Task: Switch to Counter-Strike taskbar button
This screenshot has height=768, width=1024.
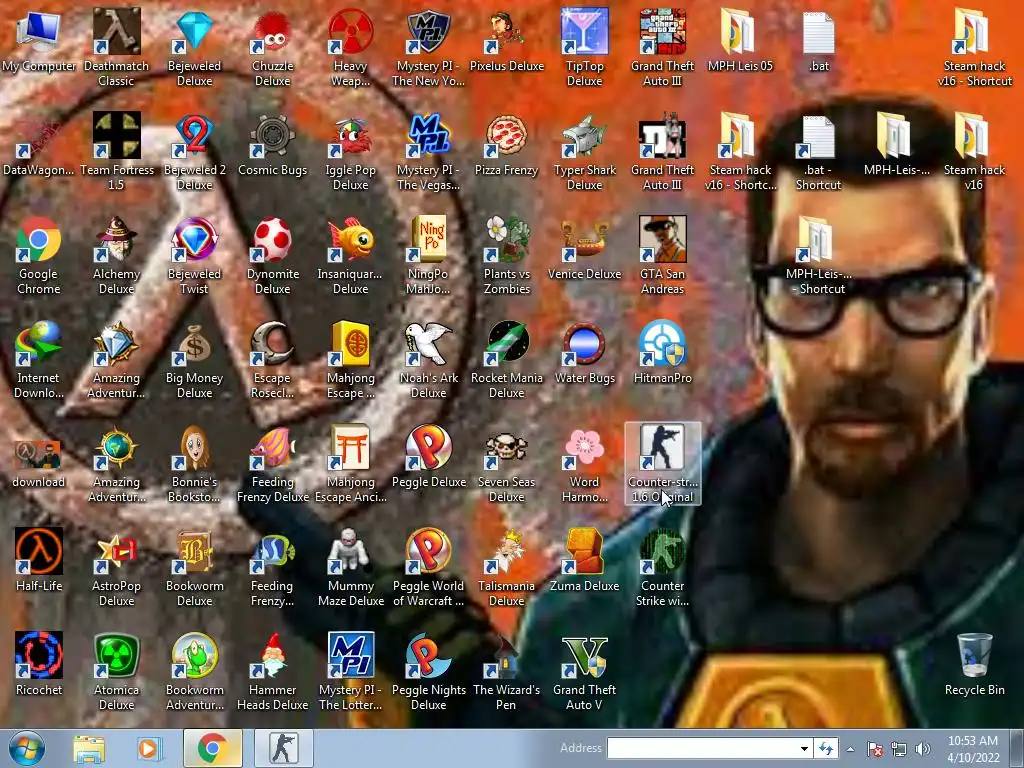Action: tap(283, 748)
